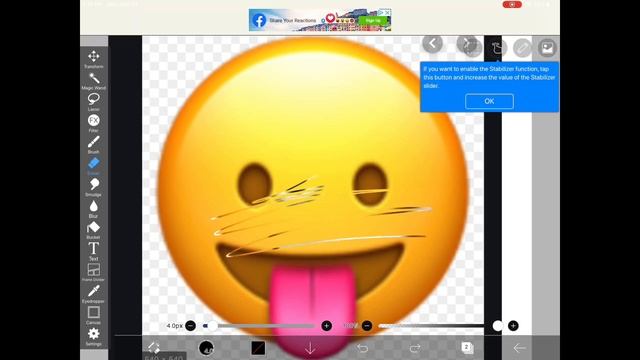The image size is (640, 360).
Task: Close the Facebook banner ad
Action: point(388,12)
